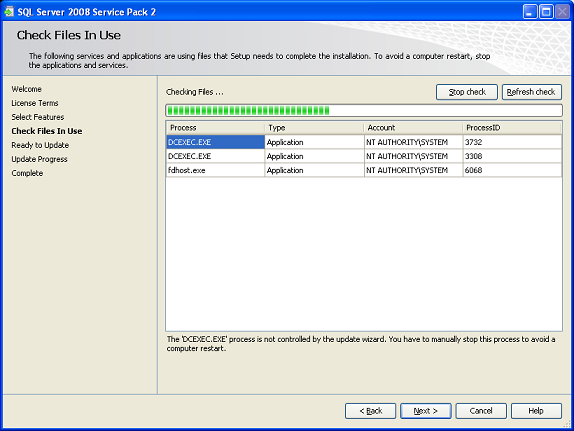Minimize the Service Pack 2 window
This screenshot has height=431, width=574.
click(x=529, y=12)
